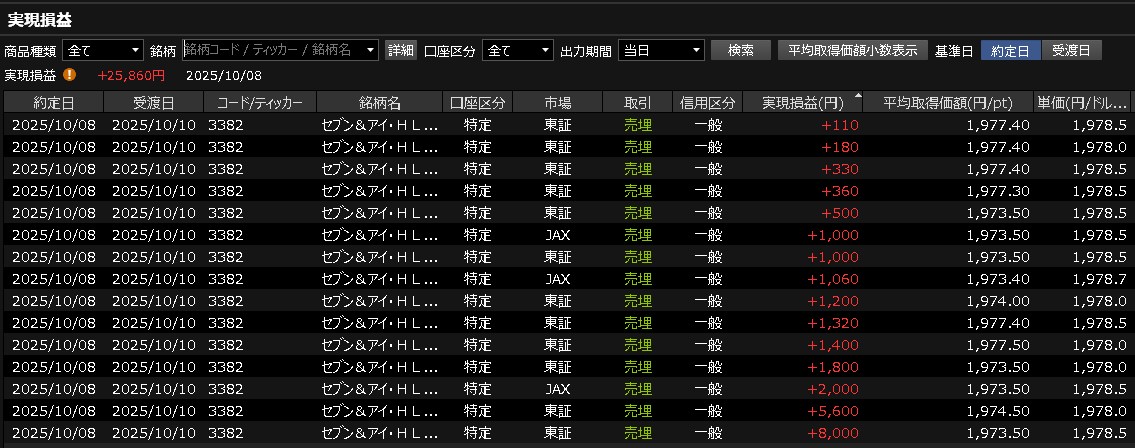The width and height of the screenshot is (1135, 448).
Task: Click the 銘柄コード search input field
Action: point(274,49)
